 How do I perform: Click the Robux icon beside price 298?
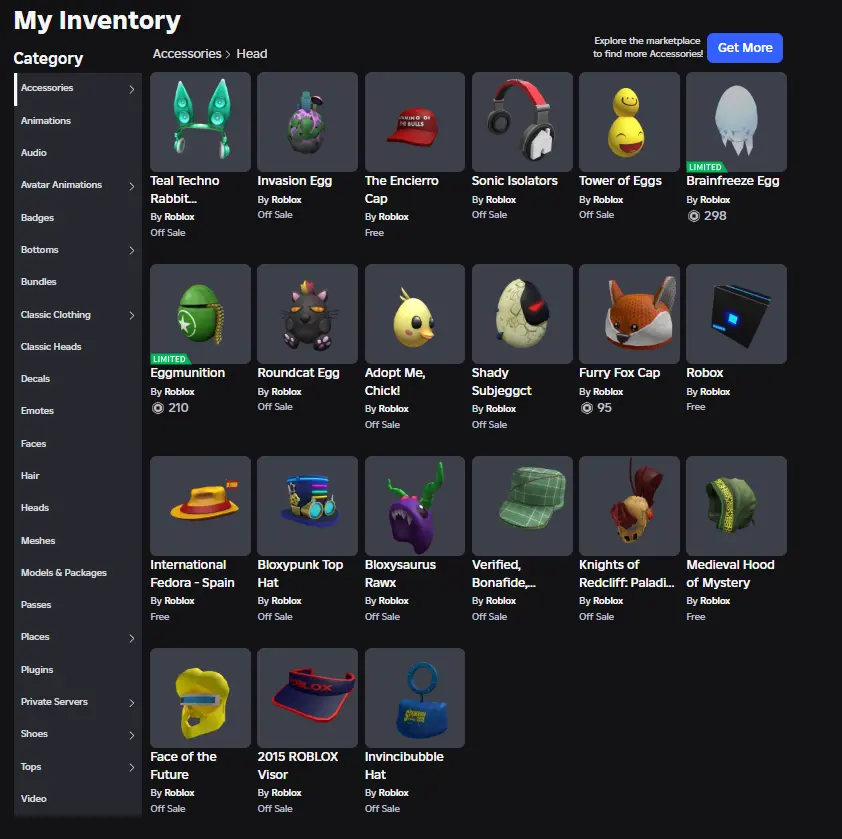click(694, 216)
